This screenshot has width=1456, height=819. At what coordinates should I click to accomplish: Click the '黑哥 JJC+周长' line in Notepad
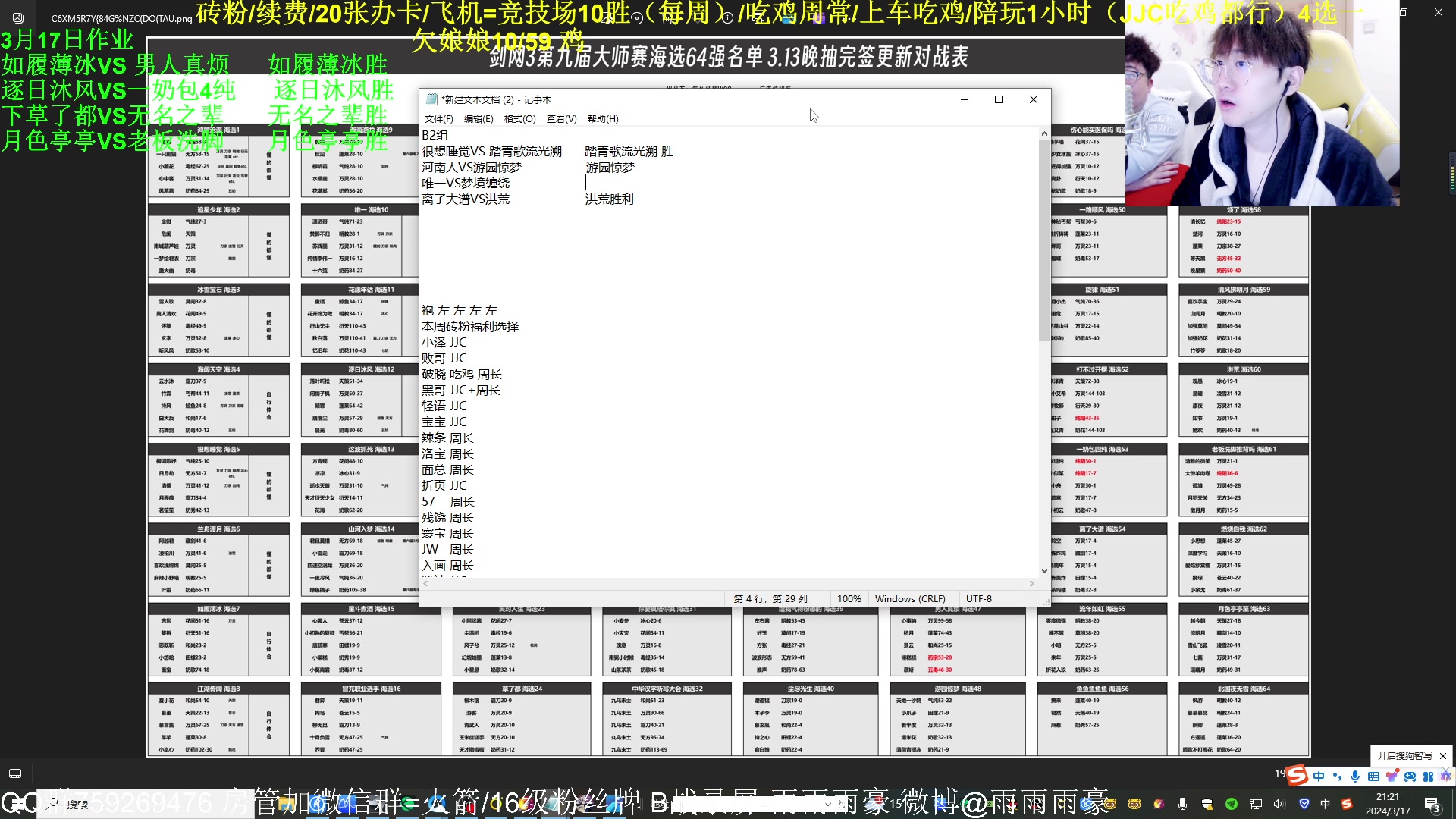click(x=461, y=391)
